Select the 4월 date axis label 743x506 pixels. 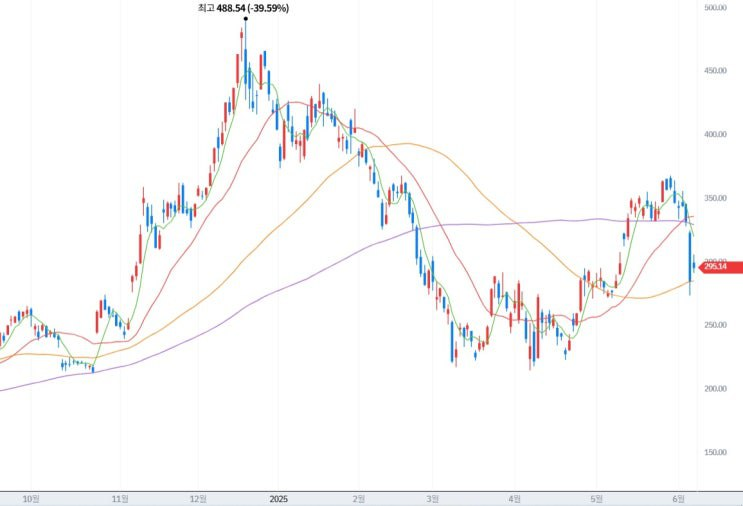[515, 498]
